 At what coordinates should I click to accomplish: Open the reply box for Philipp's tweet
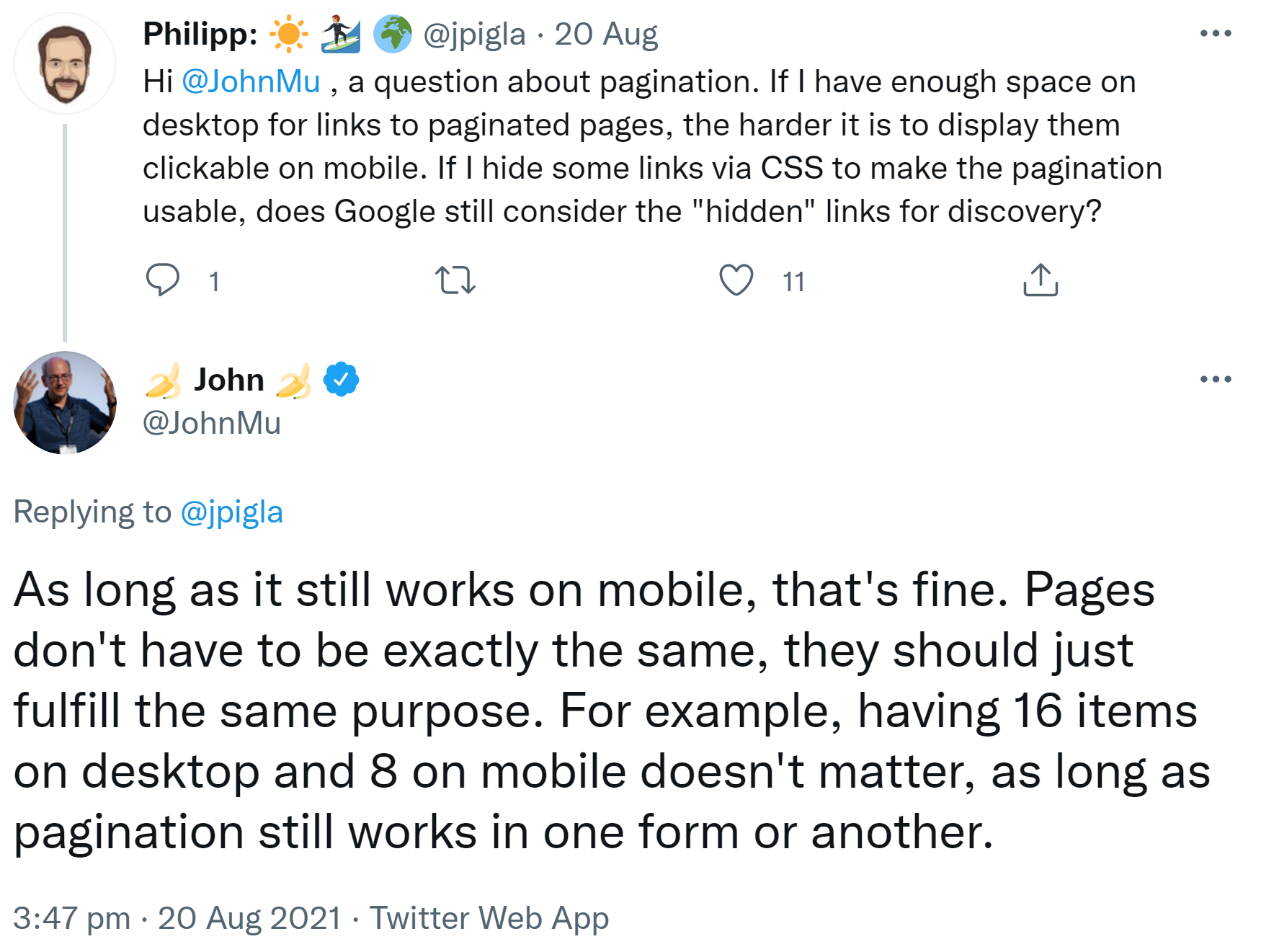164,281
